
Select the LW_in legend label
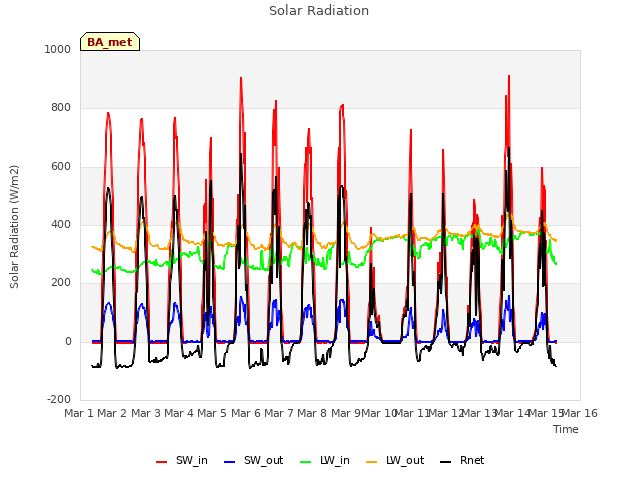click(x=335, y=460)
